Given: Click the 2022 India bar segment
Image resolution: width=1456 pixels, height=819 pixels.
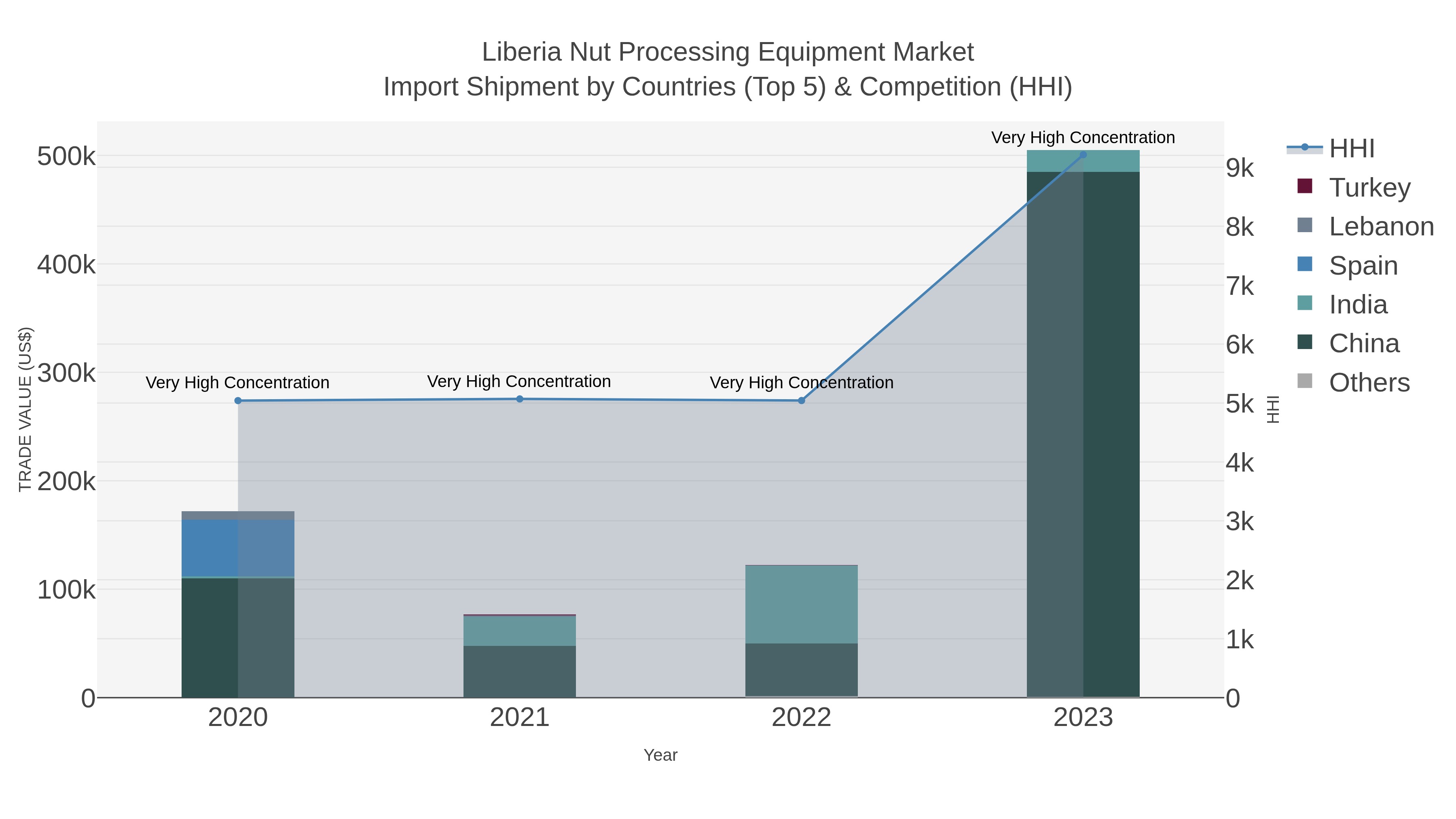Looking at the screenshot, I should click(x=802, y=604).
